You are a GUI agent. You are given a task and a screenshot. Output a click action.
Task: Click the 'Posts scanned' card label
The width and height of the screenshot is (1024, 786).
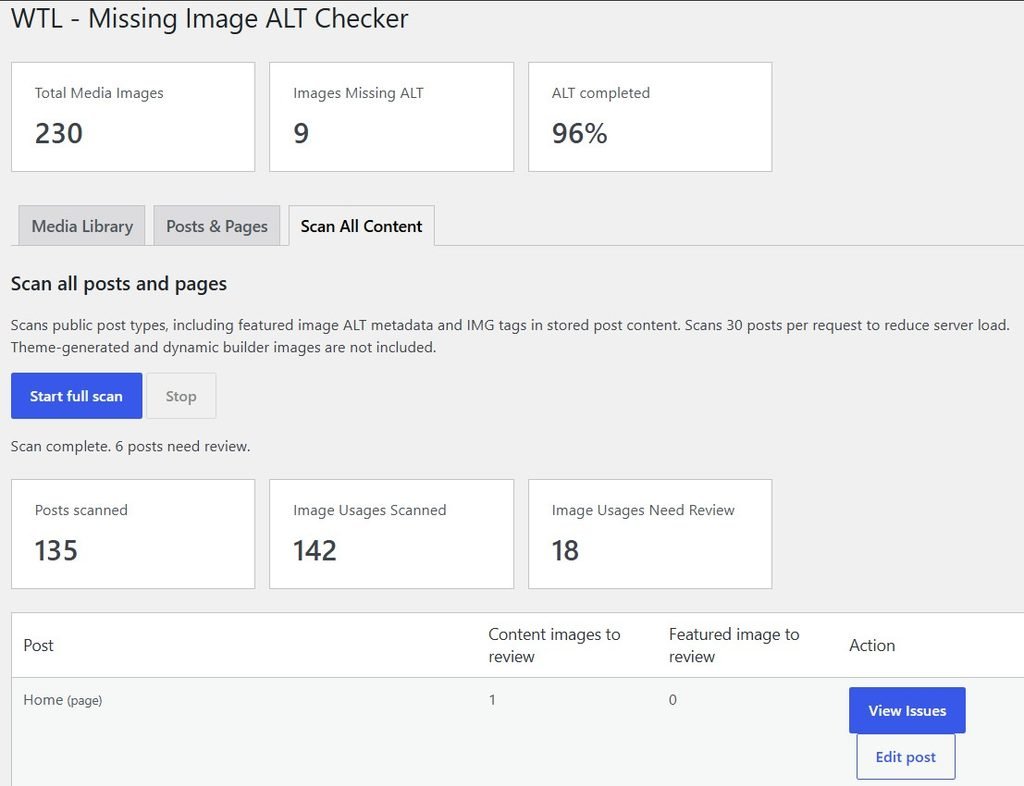click(81, 510)
